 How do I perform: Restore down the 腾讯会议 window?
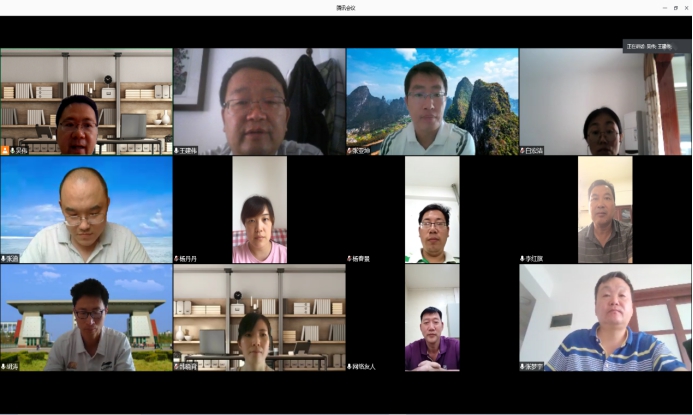[x=674, y=7]
